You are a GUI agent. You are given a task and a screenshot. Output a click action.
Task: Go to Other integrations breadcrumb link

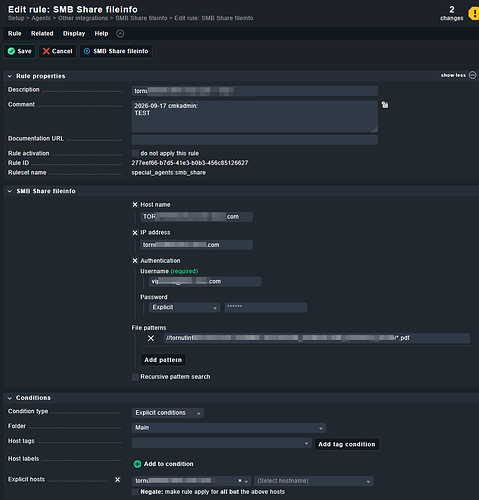(x=83, y=18)
